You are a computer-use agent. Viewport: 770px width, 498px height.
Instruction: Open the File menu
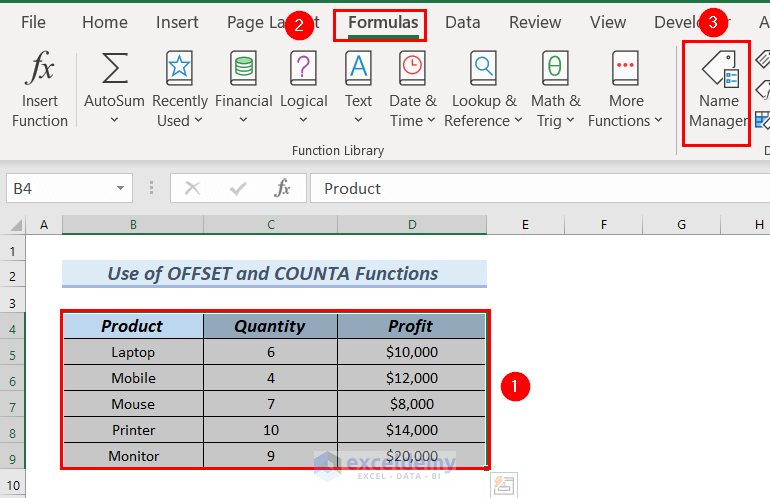click(x=33, y=22)
